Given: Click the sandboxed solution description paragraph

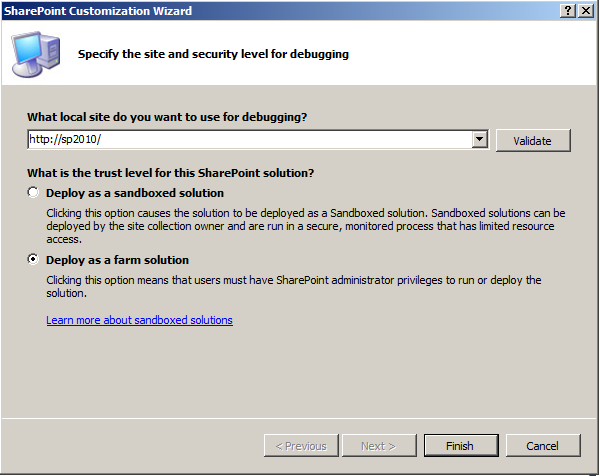Looking at the screenshot, I should [306, 226].
